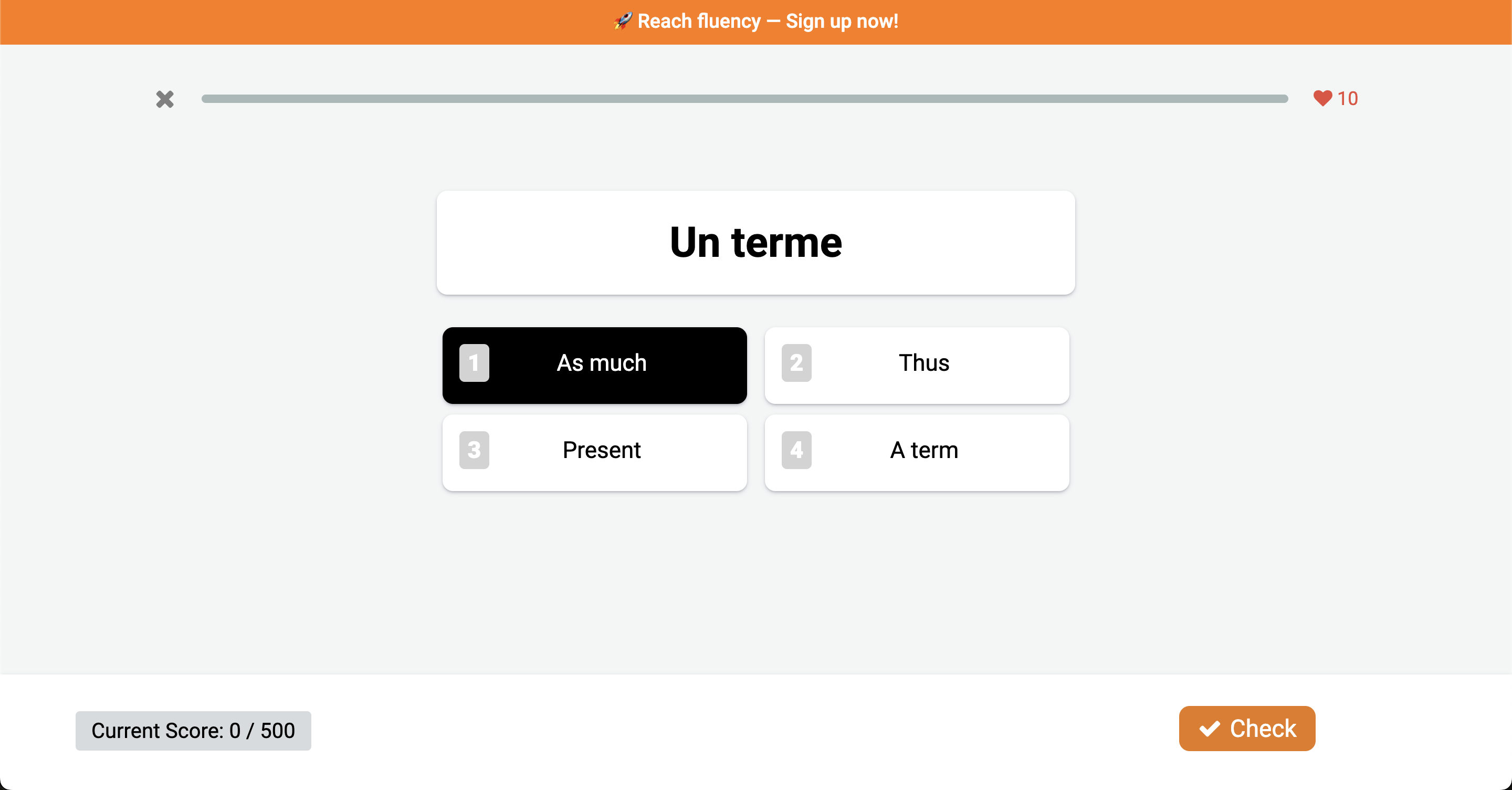Click the 'Current Score: 0 / 500' label
The width and height of the screenshot is (1512, 790).
pyautogui.click(x=193, y=730)
